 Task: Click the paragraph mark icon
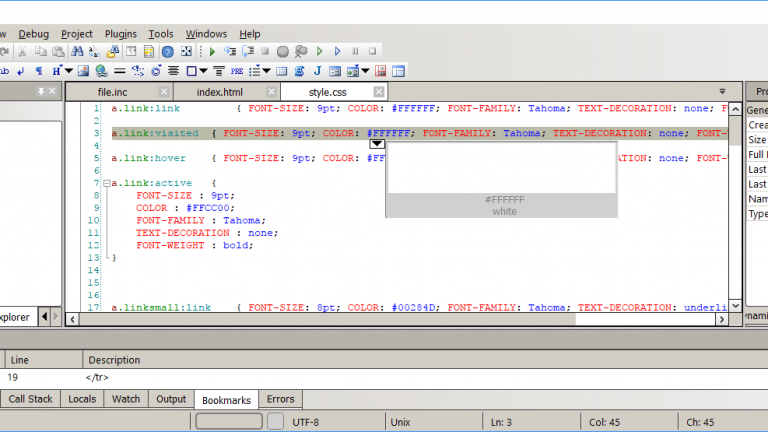point(39,71)
